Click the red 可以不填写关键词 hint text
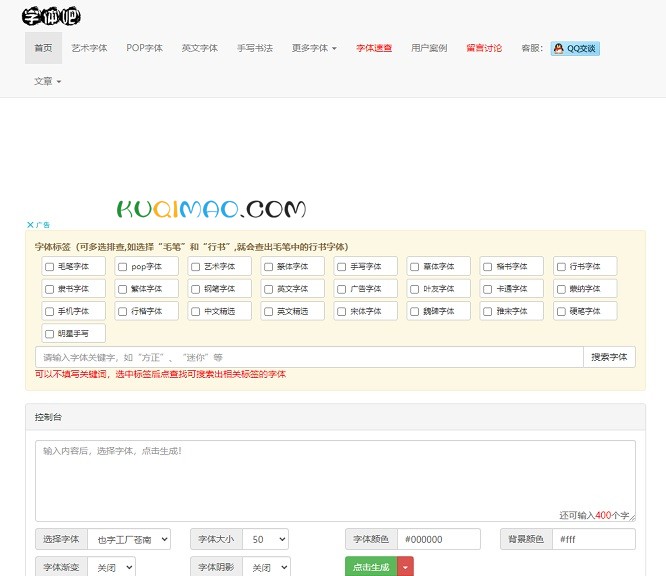The image size is (666, 576). (x=160, y=374)
